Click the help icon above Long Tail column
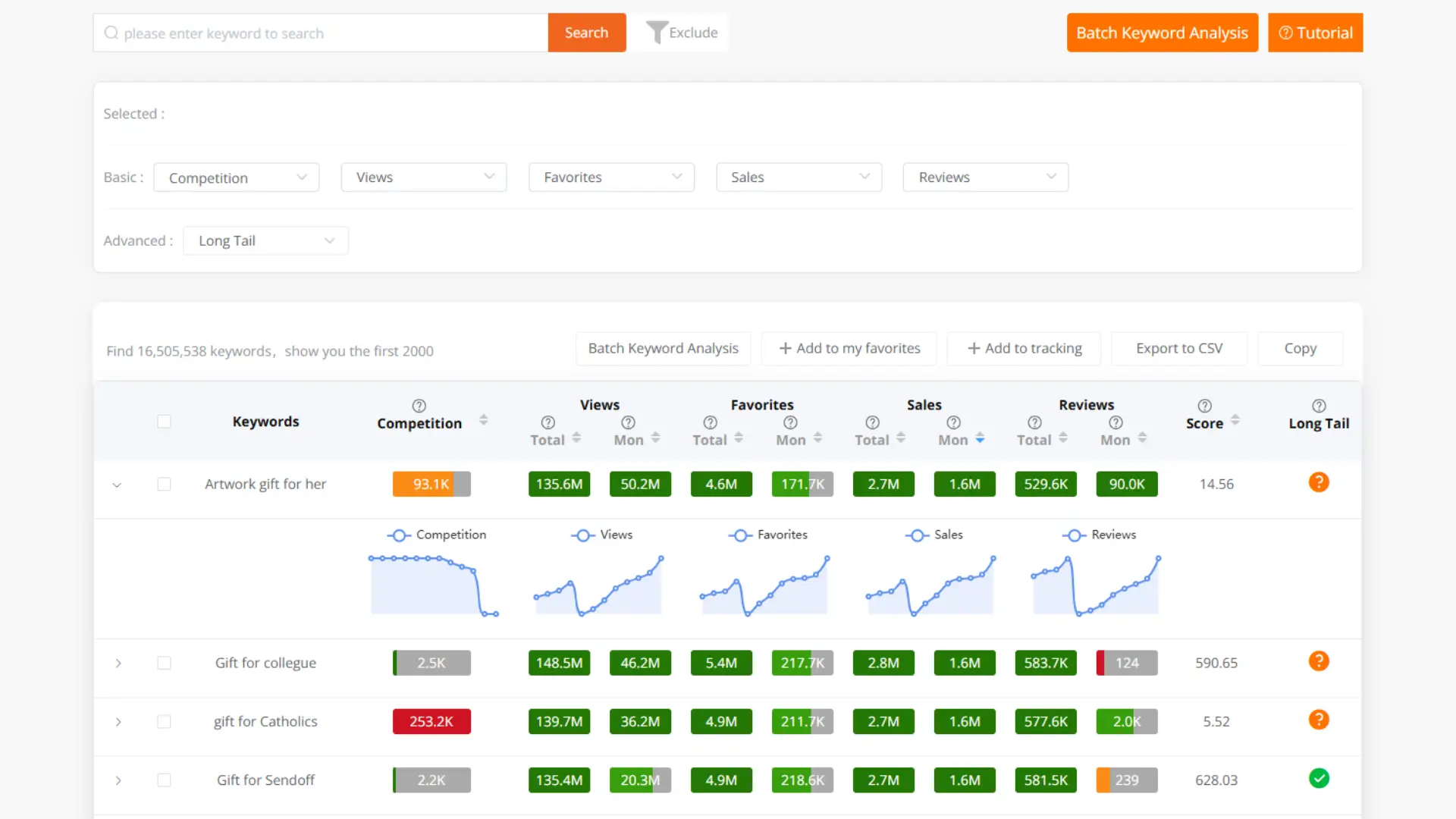The image size is (1456, 819). point(1319,405)
